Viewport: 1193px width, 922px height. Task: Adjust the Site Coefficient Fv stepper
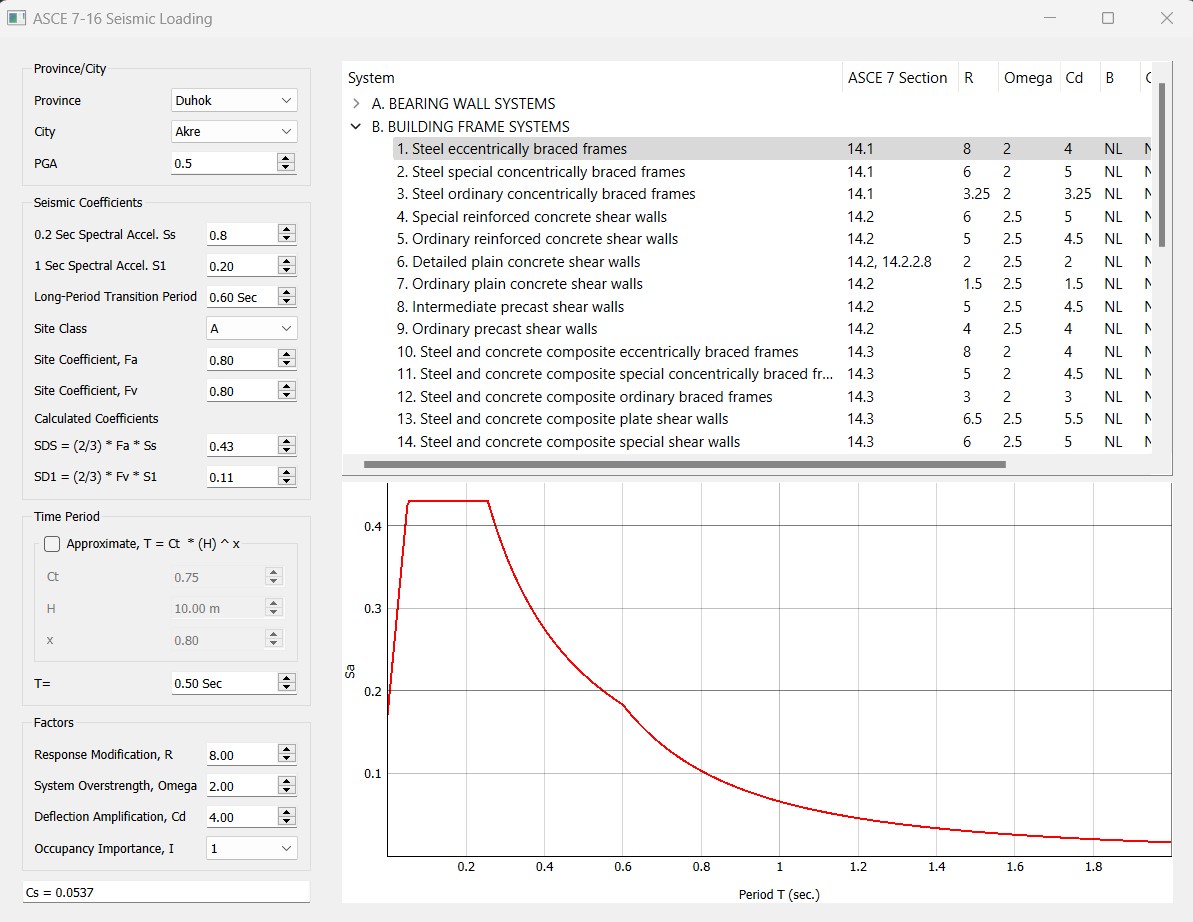tap(287, 391)
